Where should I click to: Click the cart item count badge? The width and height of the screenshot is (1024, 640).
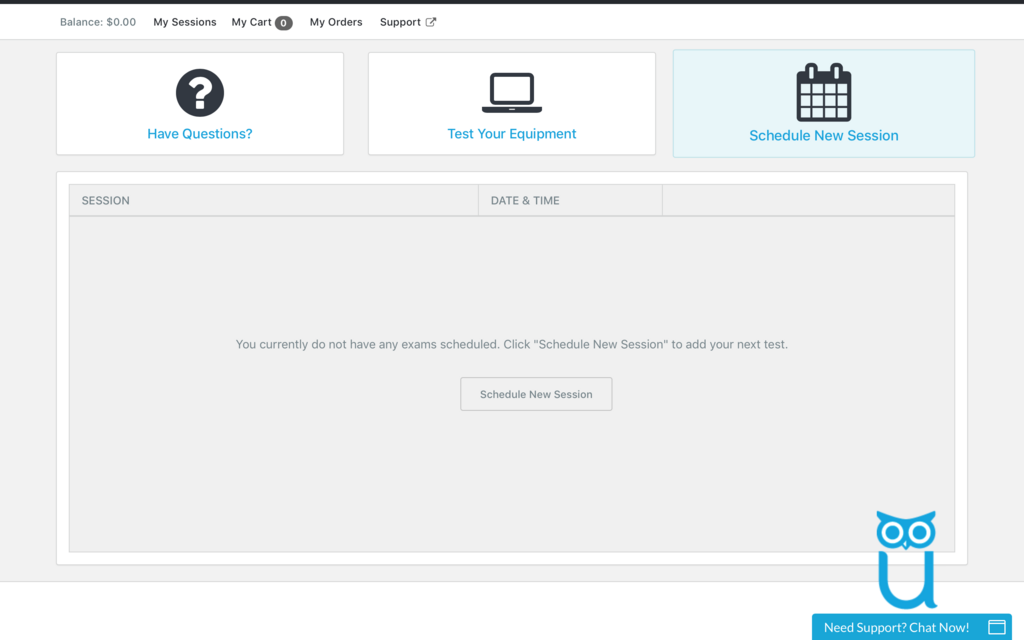pyautogui.click(x=283, y=23)
